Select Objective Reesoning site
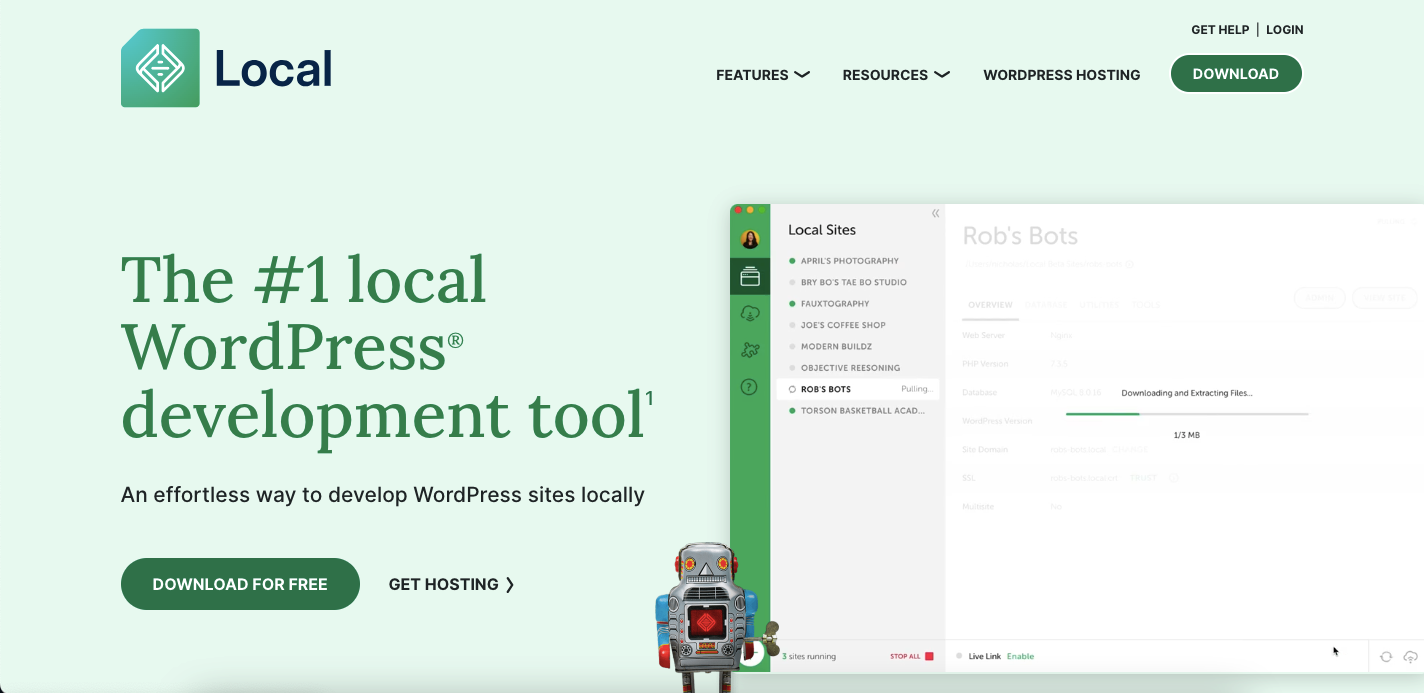This screenshot has width=1424, height=693. click(x=850, y=368)
